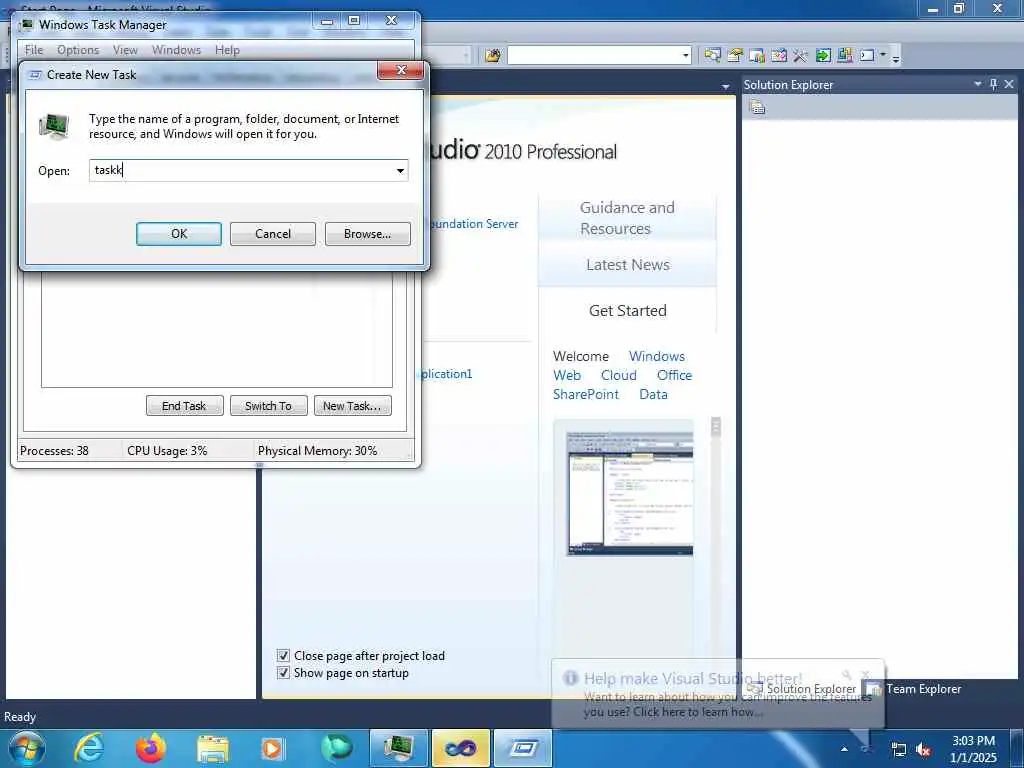Click the Welcome link on Start Page
The image size is (1024, 768).
[x=581, y=356]
